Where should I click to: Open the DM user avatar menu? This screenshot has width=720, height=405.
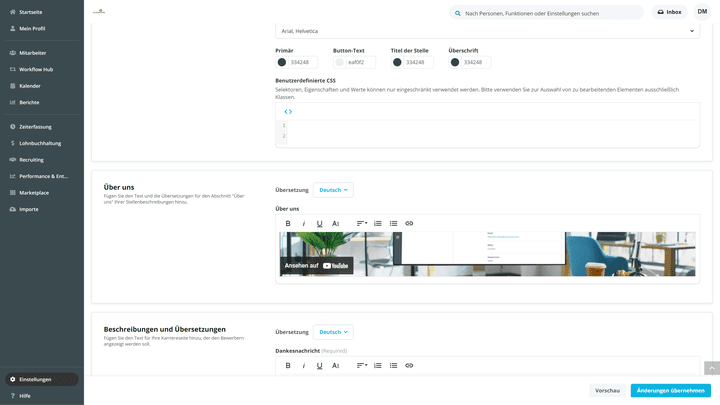(x=702, y=12)
